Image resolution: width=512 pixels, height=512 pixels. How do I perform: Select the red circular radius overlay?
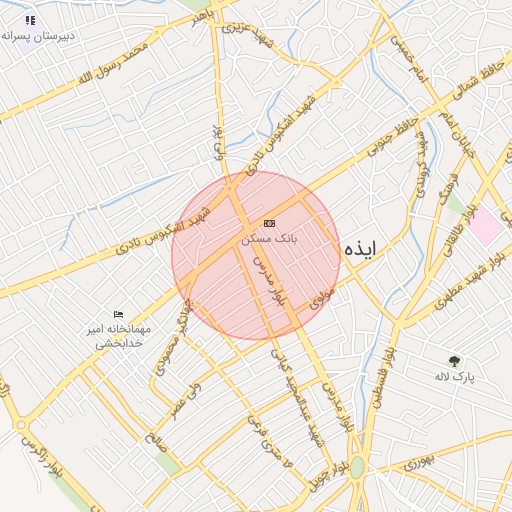tap(256, 256)
